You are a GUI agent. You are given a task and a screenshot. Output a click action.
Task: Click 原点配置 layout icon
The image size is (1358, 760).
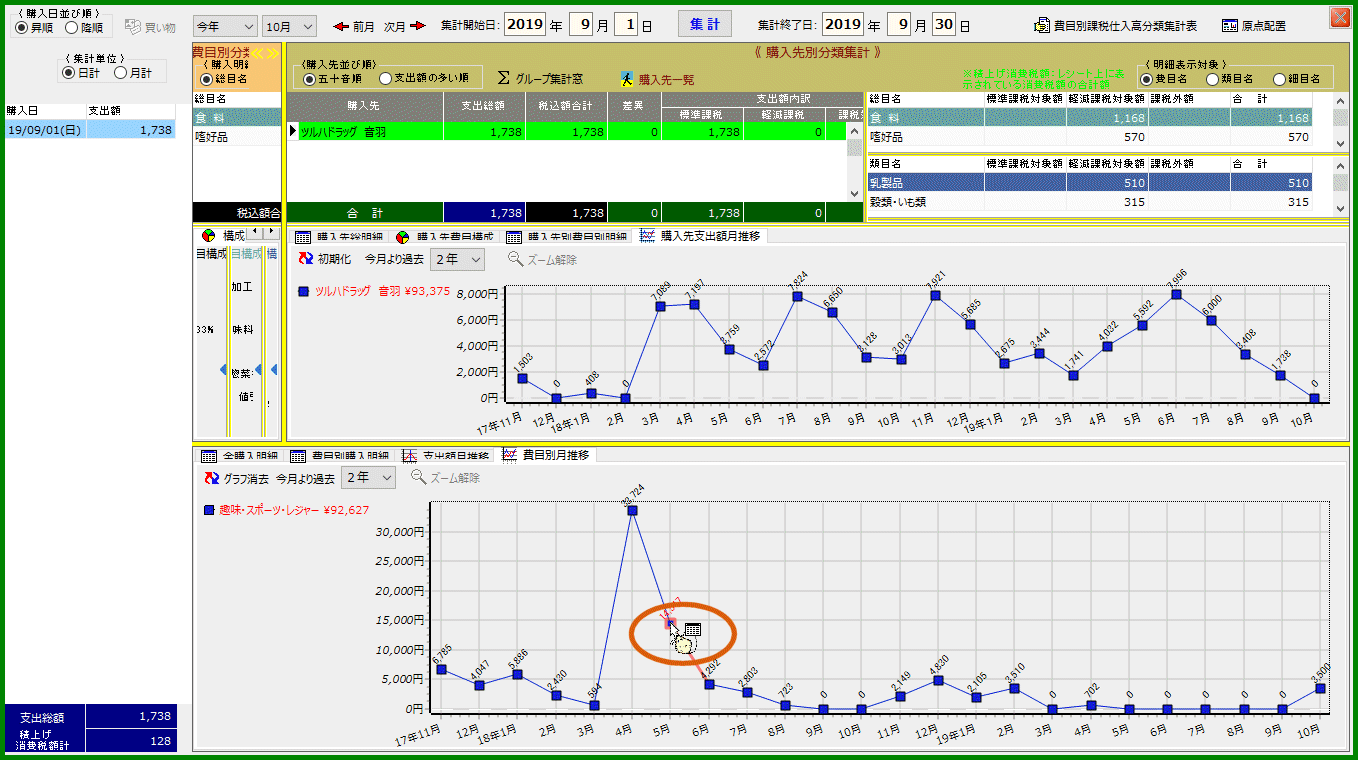[1229, 26]
